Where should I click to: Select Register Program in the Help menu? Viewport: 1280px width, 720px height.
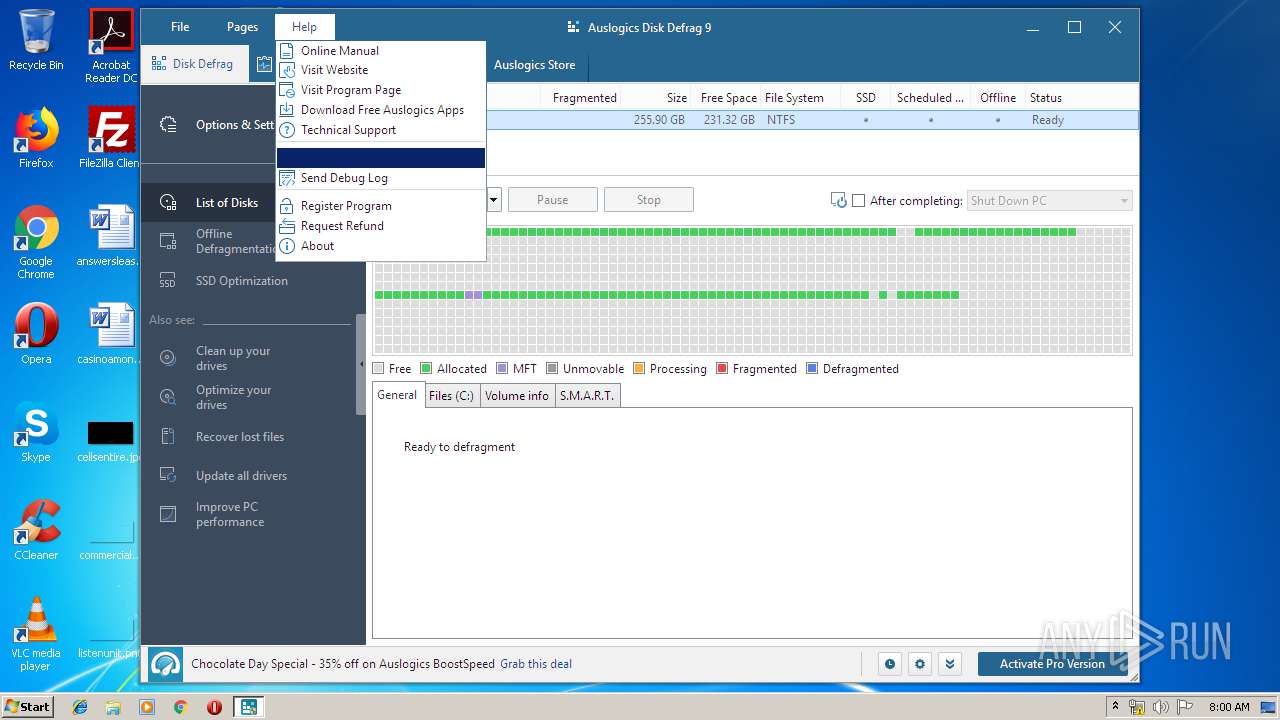click(x=381, y=206)
